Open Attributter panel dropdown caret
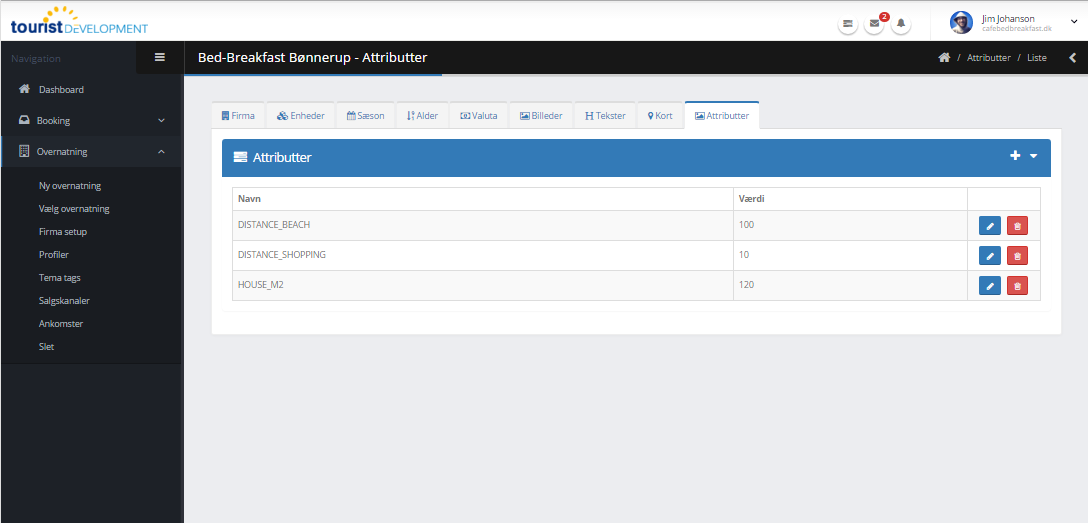 [1034, 157]
